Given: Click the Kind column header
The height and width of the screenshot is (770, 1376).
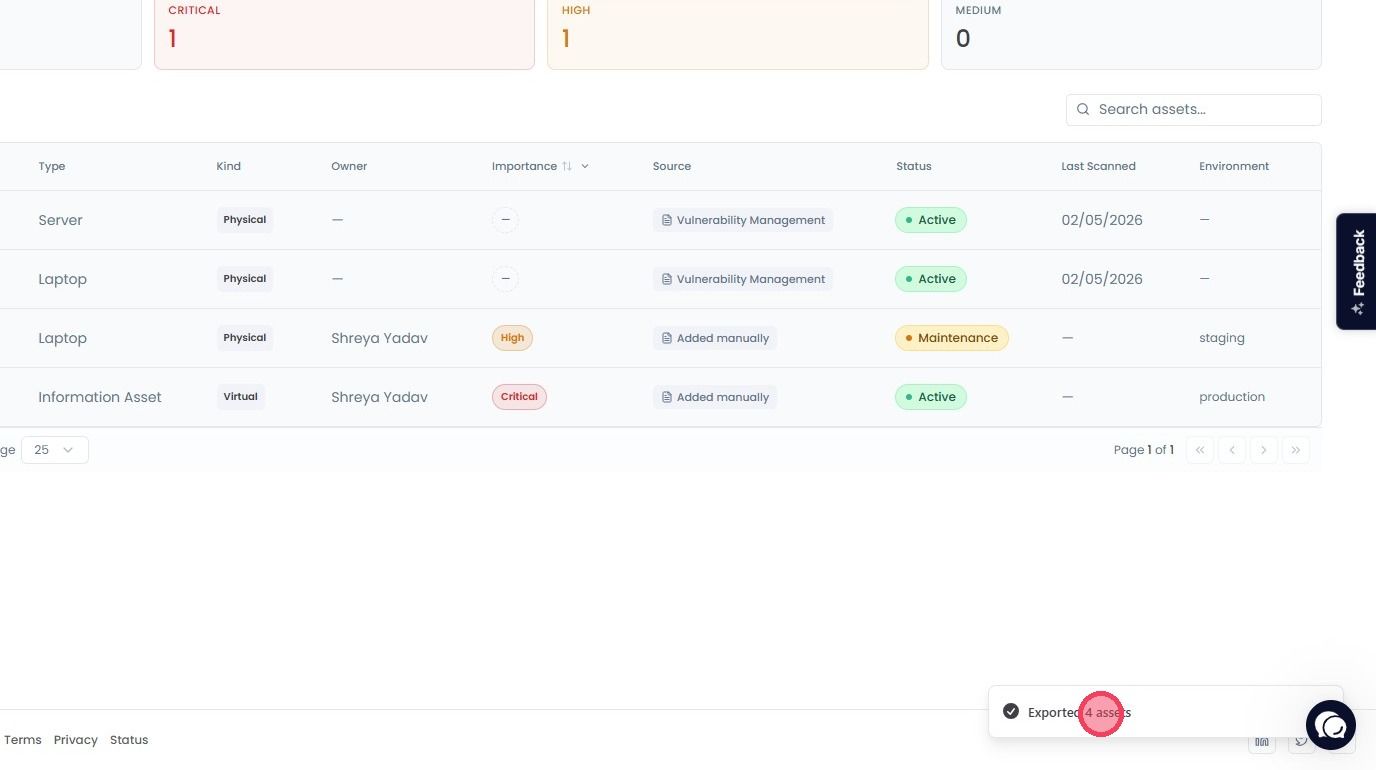Looking at the screenshot, I should (x=228, y=166).
